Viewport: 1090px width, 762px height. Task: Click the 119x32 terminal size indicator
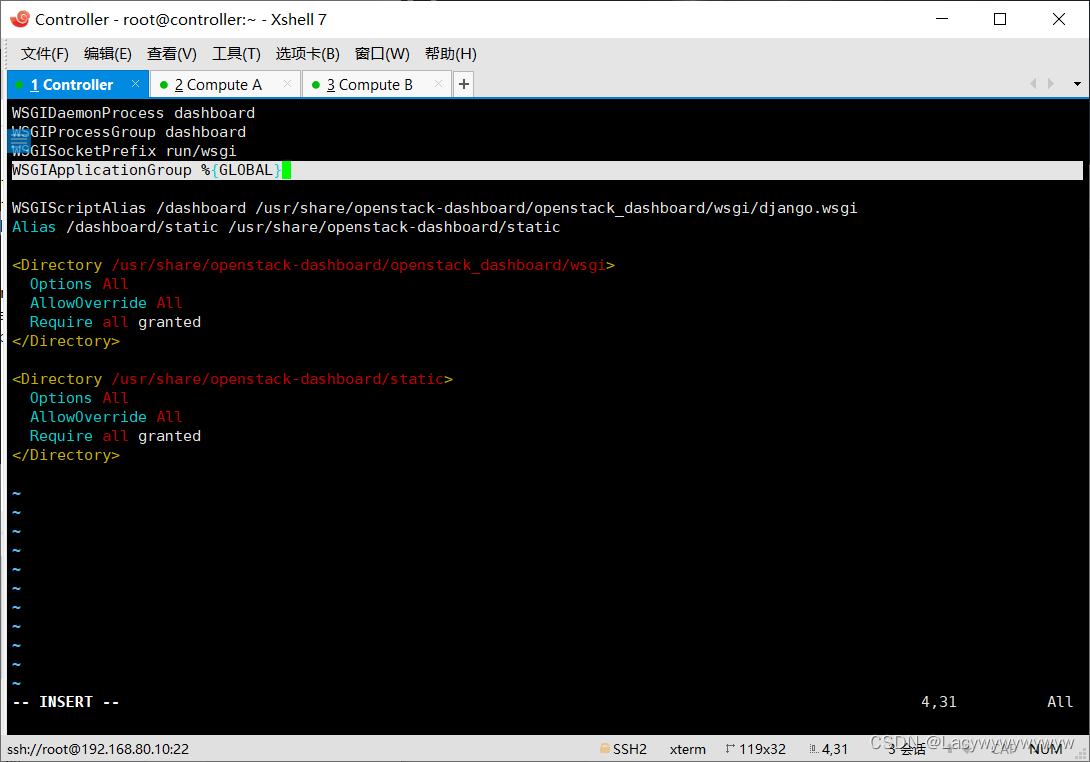761,748
